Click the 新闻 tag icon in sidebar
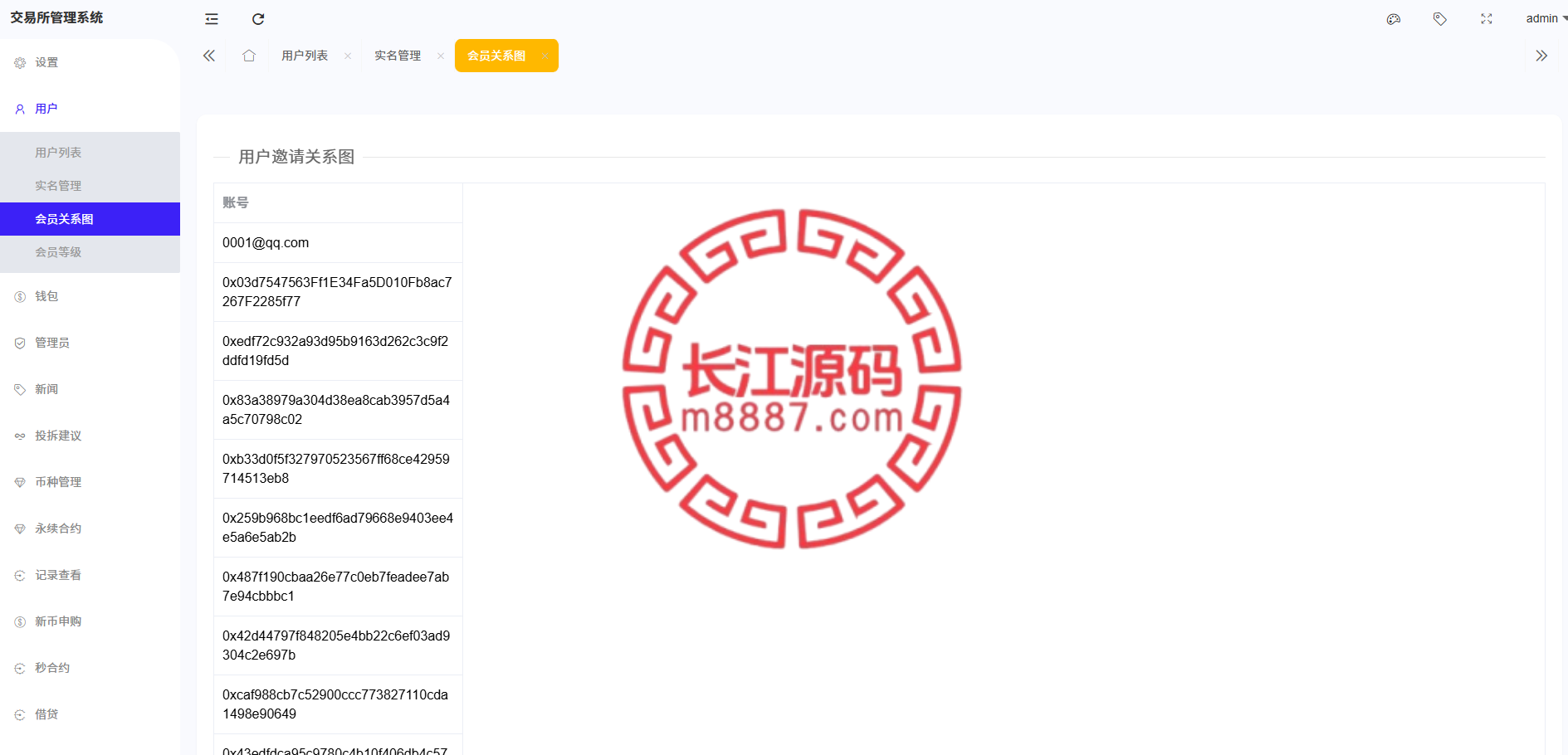The height and width of the screenshot is (755, 1568). [20, 389]
